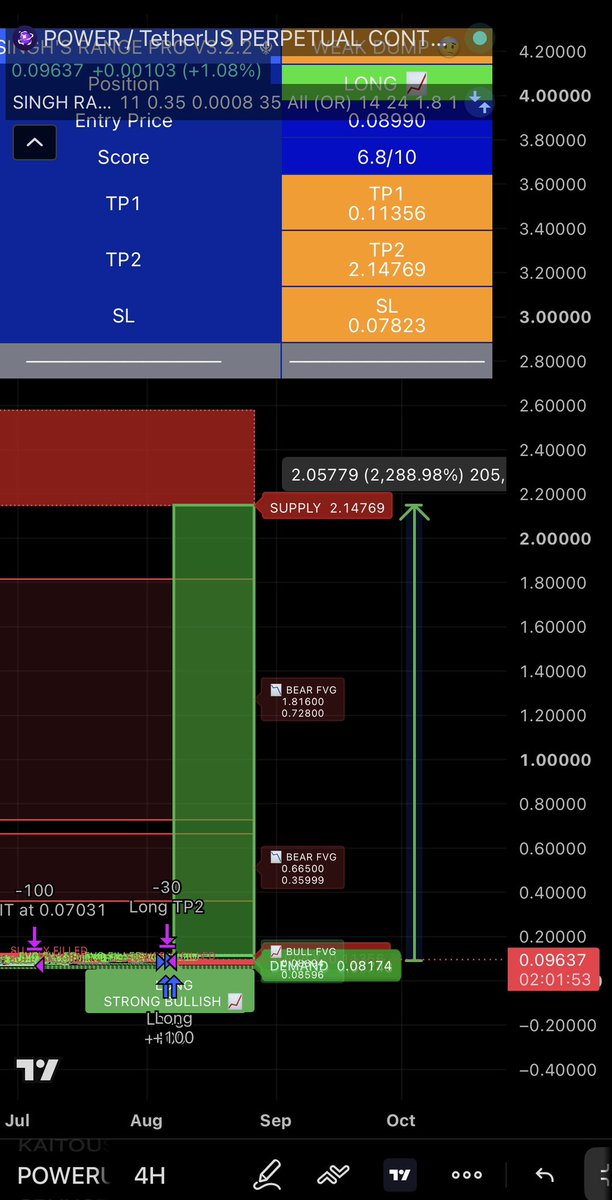Tap the orange TP1 0.11356 cell

[x=387, y=203]
